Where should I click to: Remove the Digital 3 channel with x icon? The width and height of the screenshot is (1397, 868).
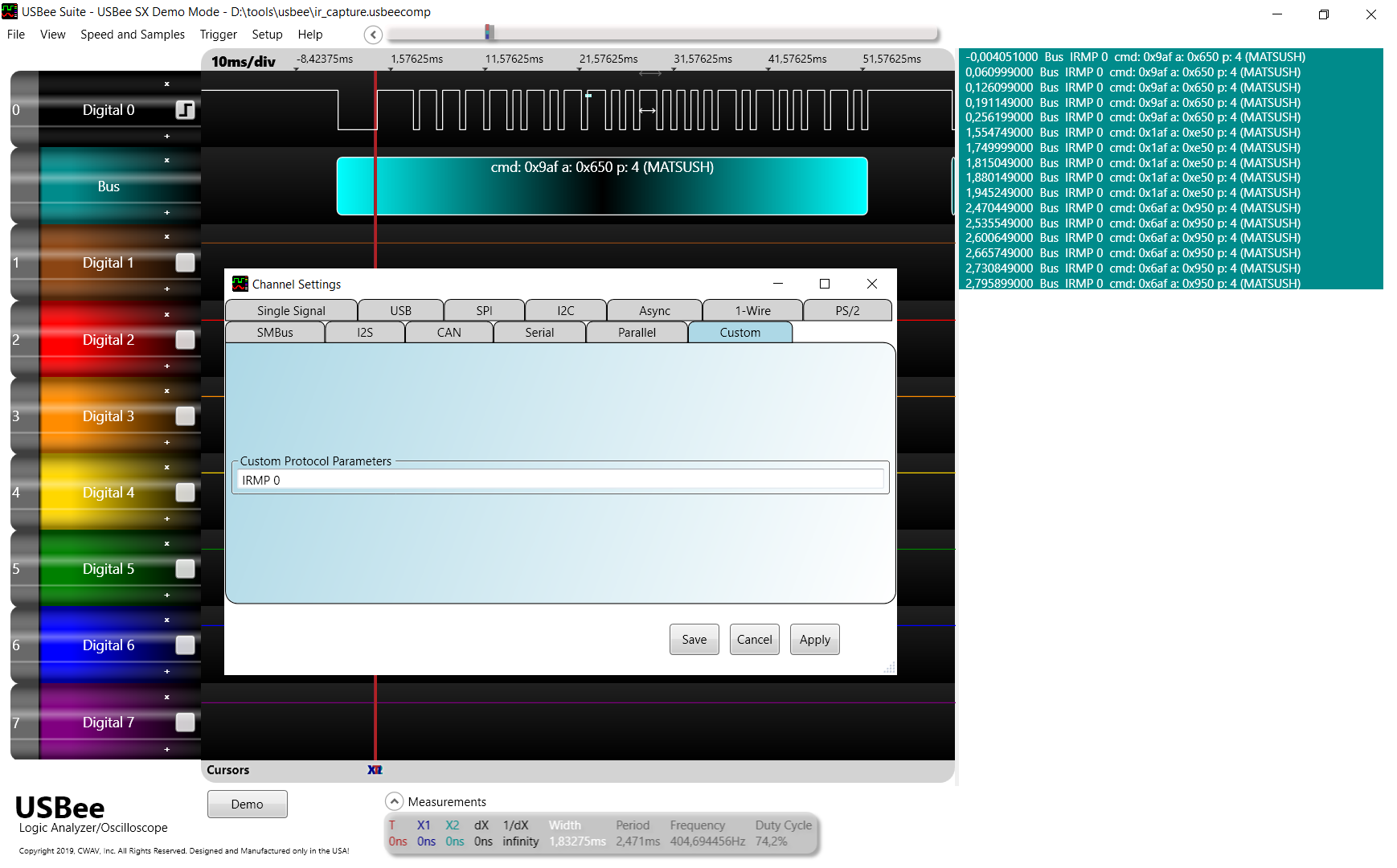167,391
